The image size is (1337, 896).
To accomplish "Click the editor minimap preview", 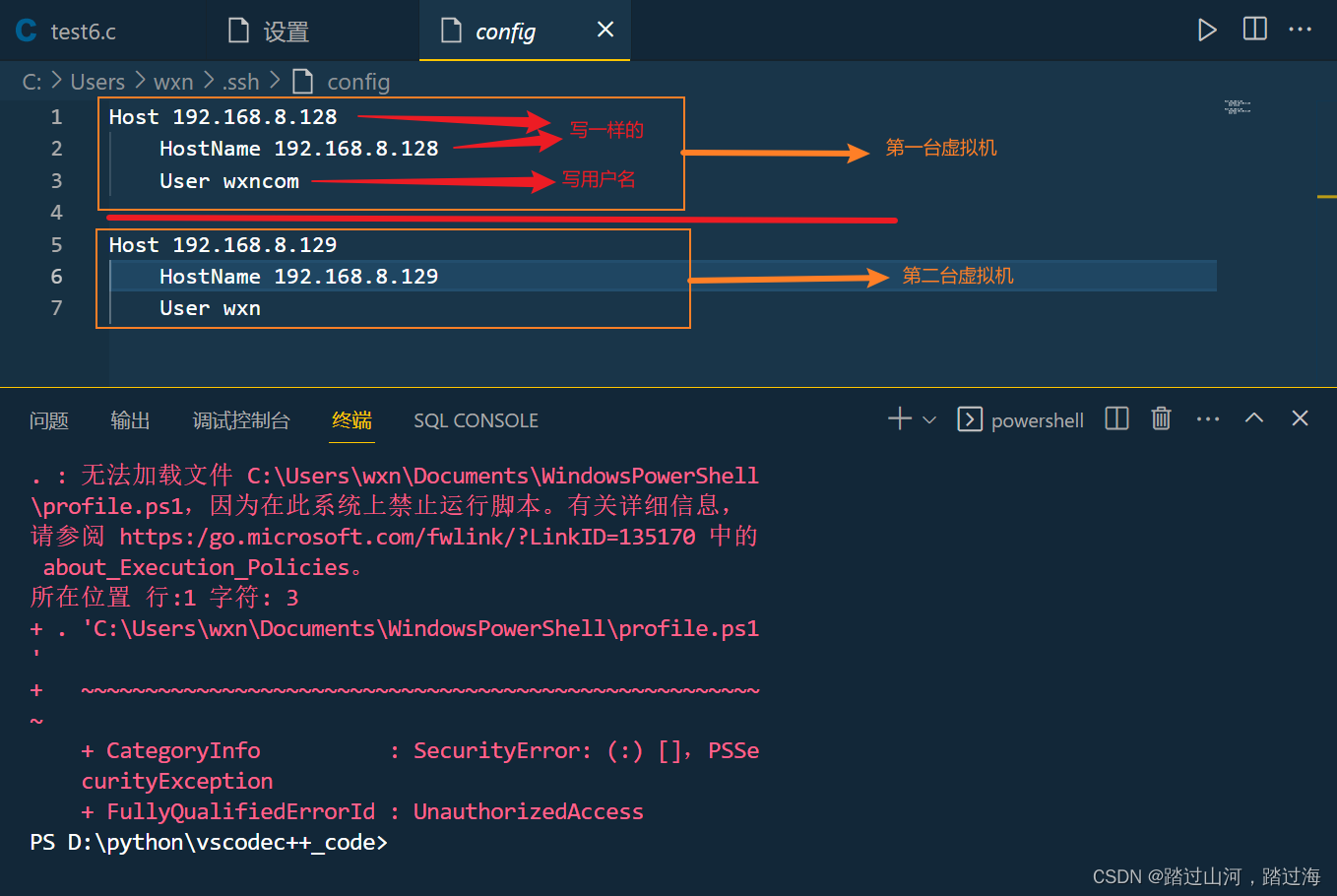I will coord(1238,106).
